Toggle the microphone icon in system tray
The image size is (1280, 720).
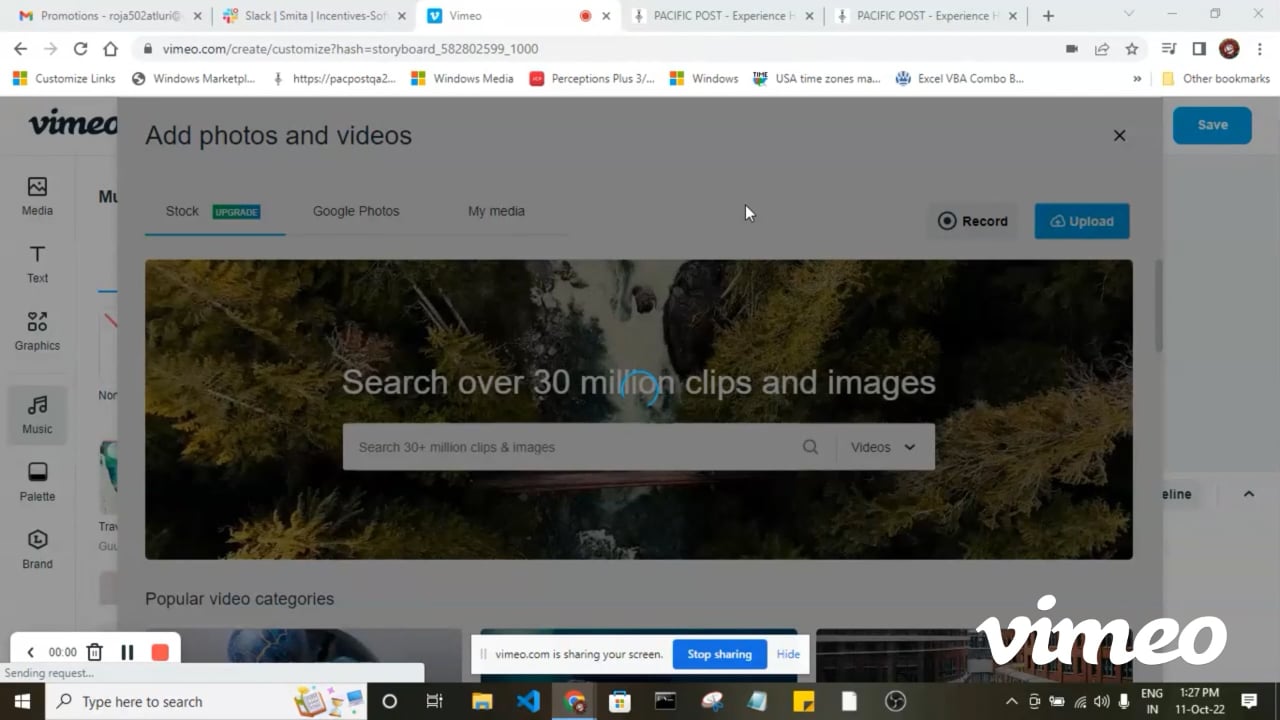point(1124,701)
